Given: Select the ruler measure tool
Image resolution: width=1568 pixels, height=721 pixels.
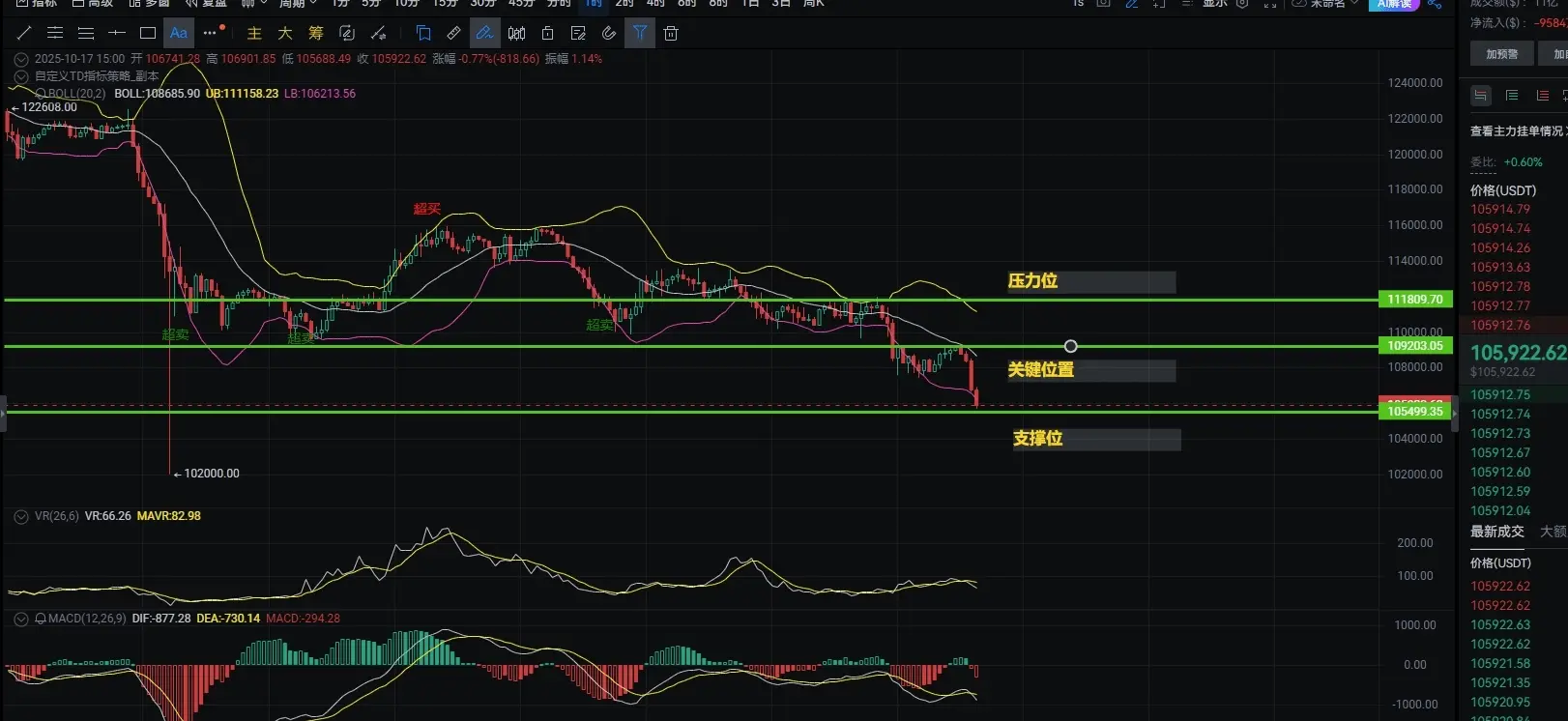Looking at the screenshot, I should pos(453,33).
